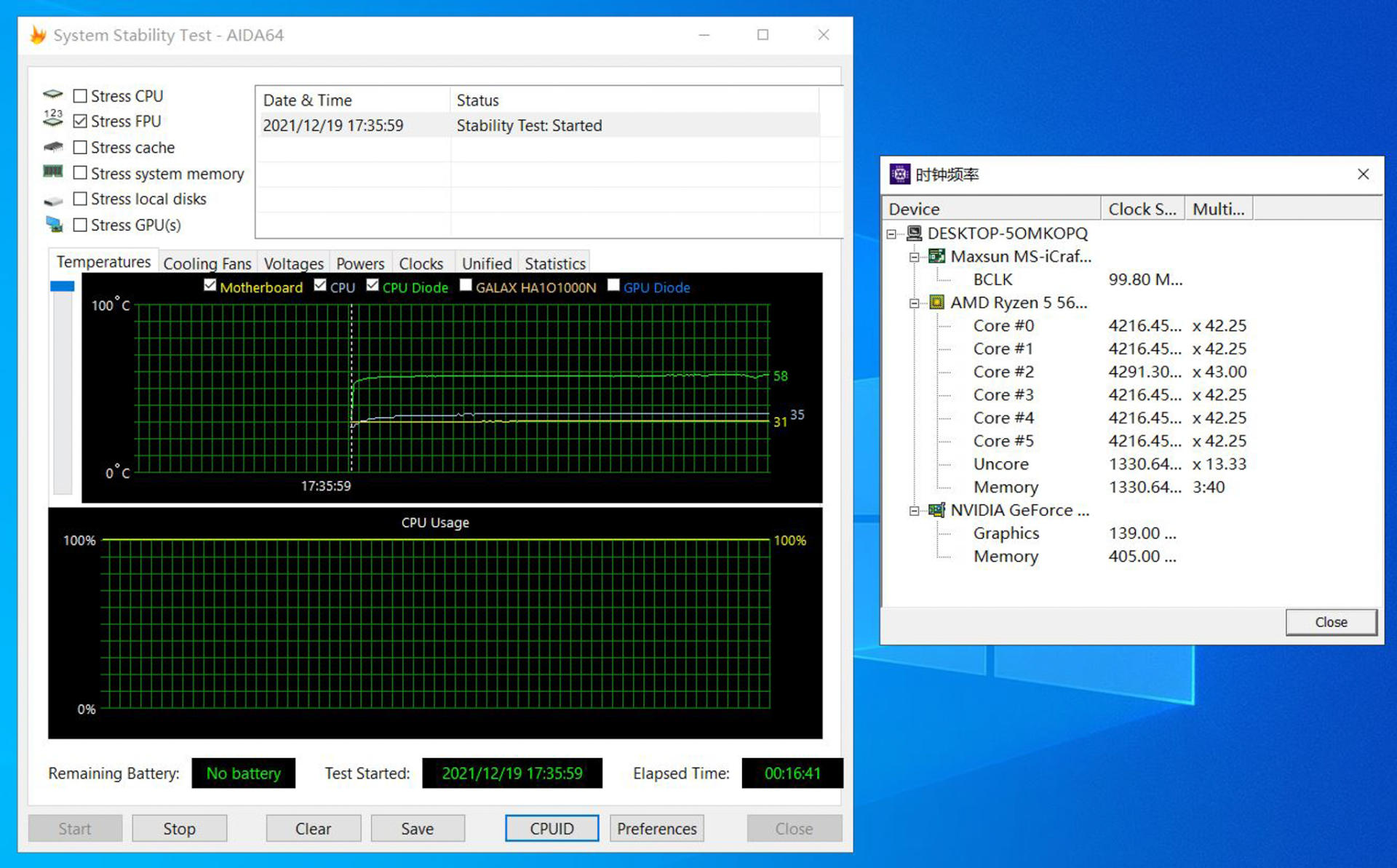This screenshot has height=868, width=1397.
Task: Click the blue graph scale slider handle
Action: 63,287
